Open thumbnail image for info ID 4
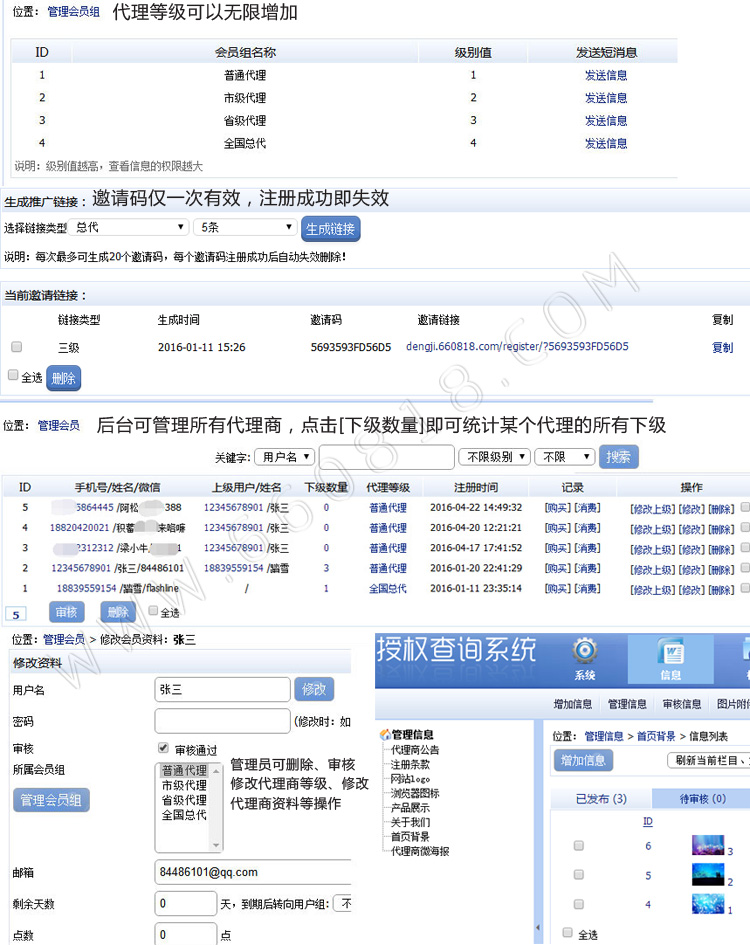This screenshot has height=945, width=750. [708, 903]
